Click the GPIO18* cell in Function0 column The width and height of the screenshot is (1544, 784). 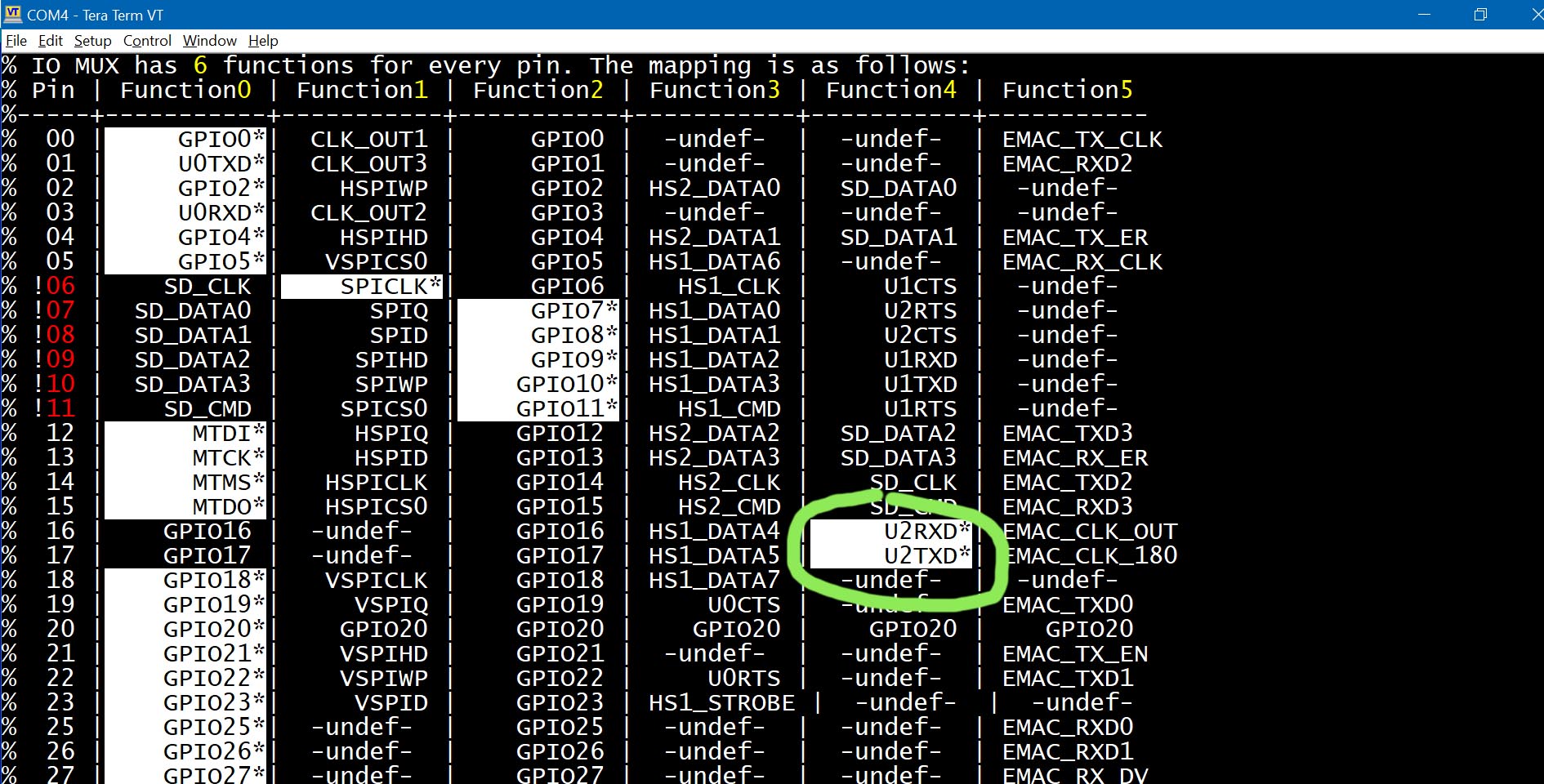point(185,581)
